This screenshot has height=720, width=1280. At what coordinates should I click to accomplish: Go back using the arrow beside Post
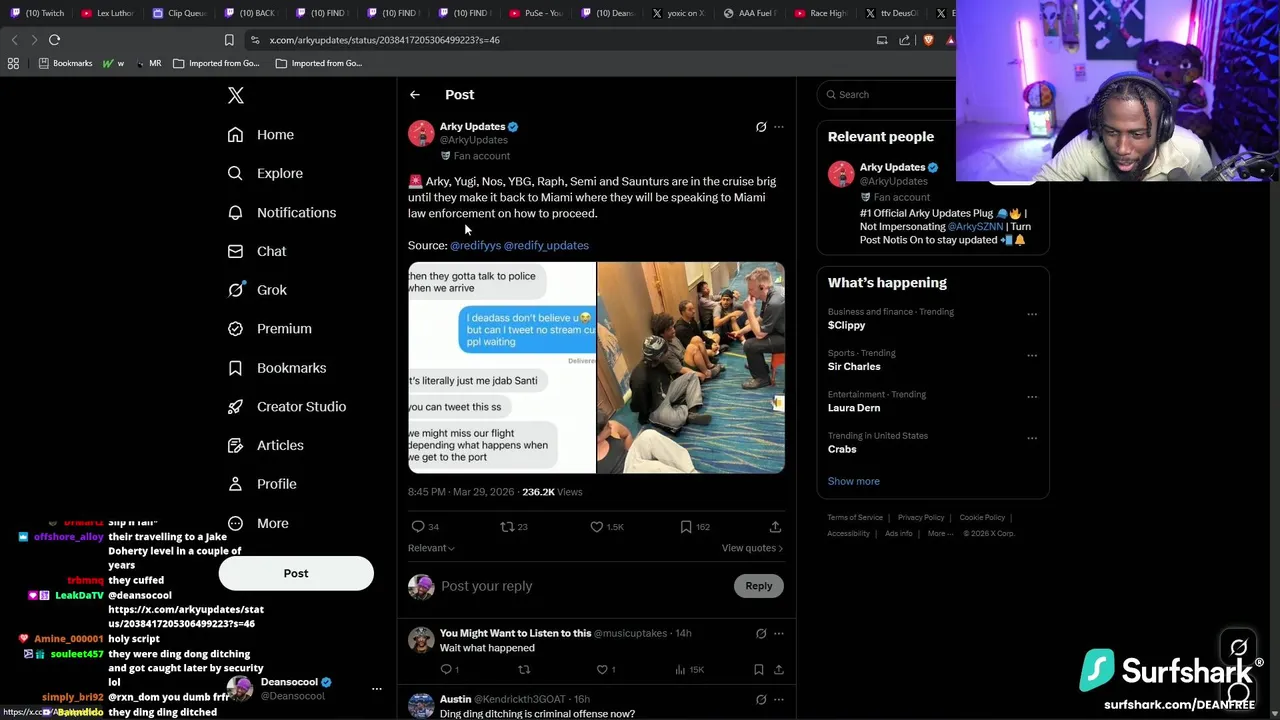click(x=415, y=95)
